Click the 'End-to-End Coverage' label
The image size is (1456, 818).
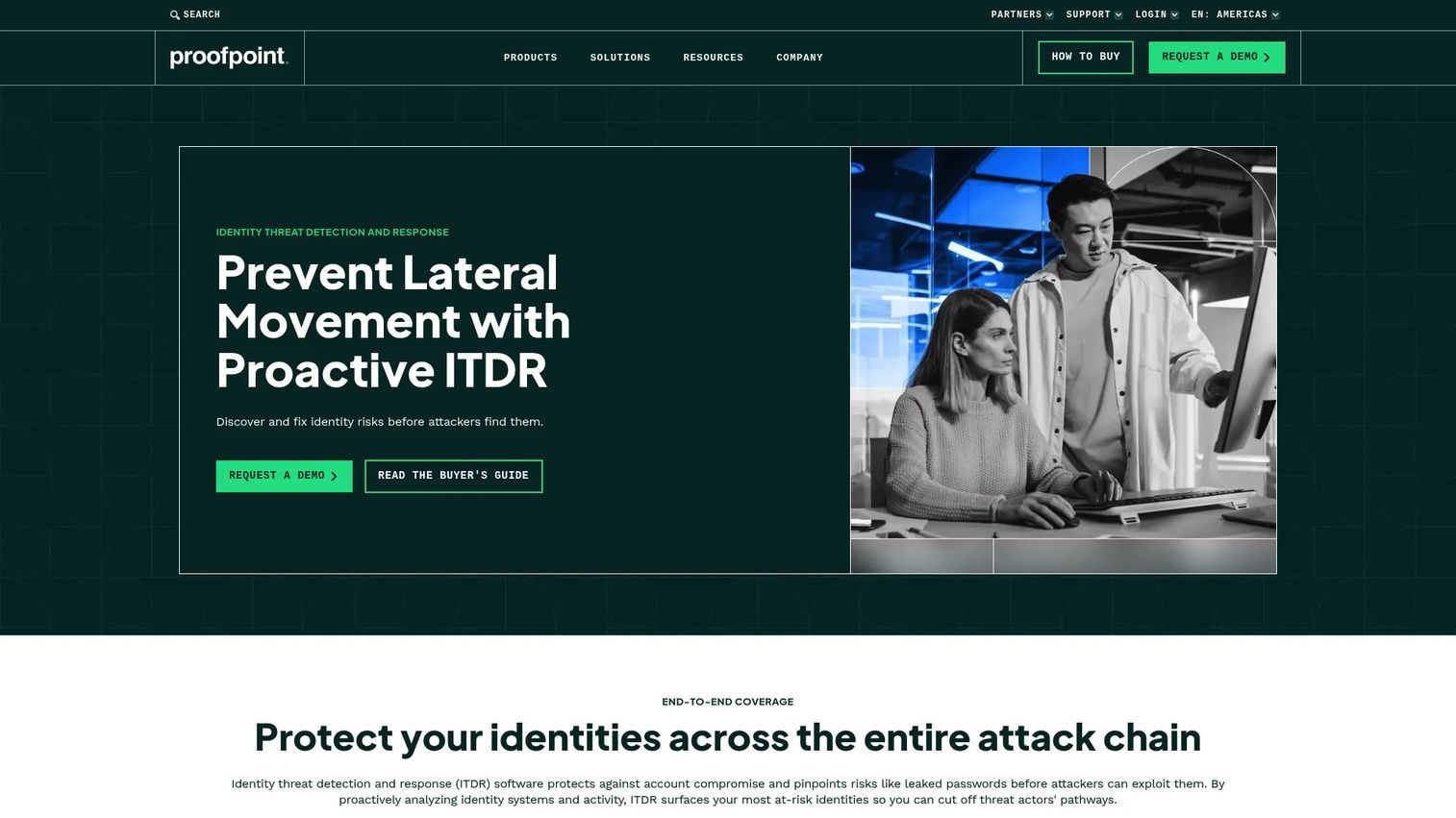click(x=728, y=702)
